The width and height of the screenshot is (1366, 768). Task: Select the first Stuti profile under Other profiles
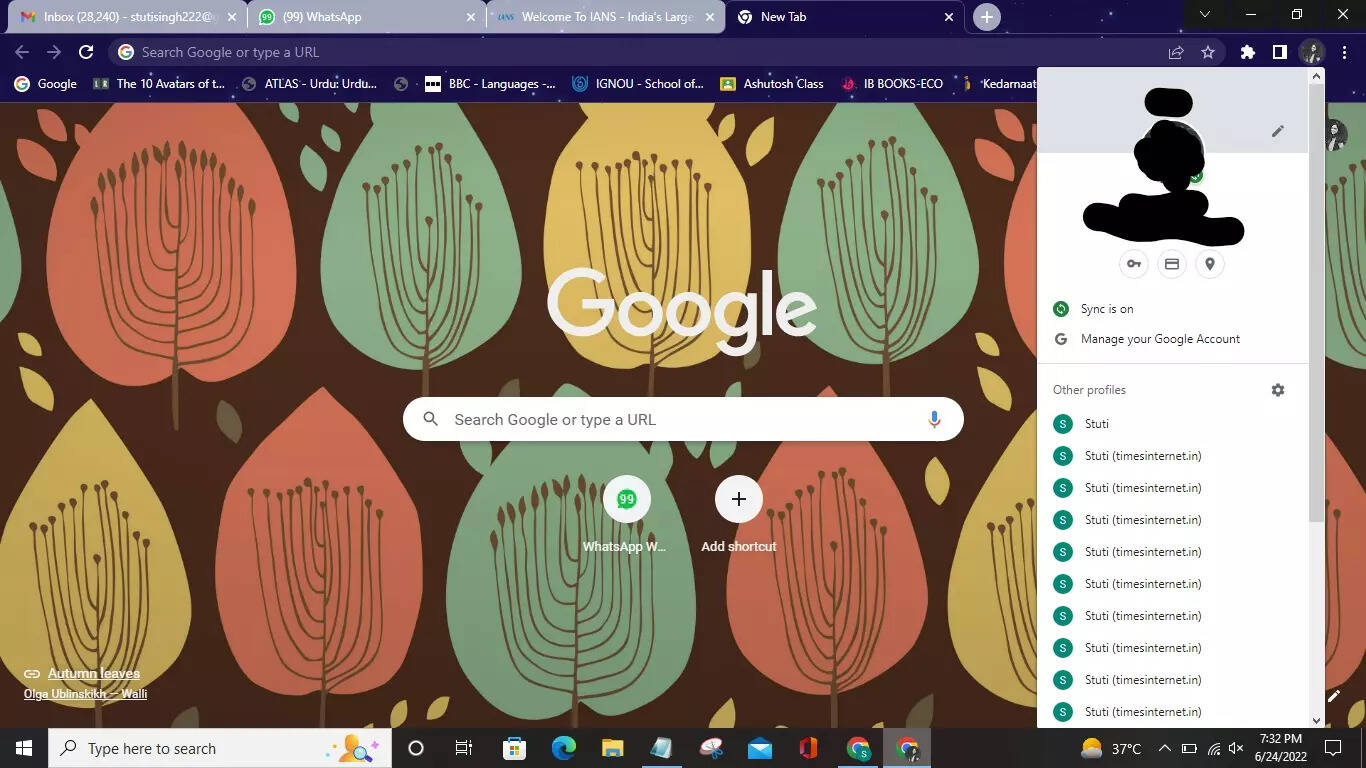tap(1096, 423)
